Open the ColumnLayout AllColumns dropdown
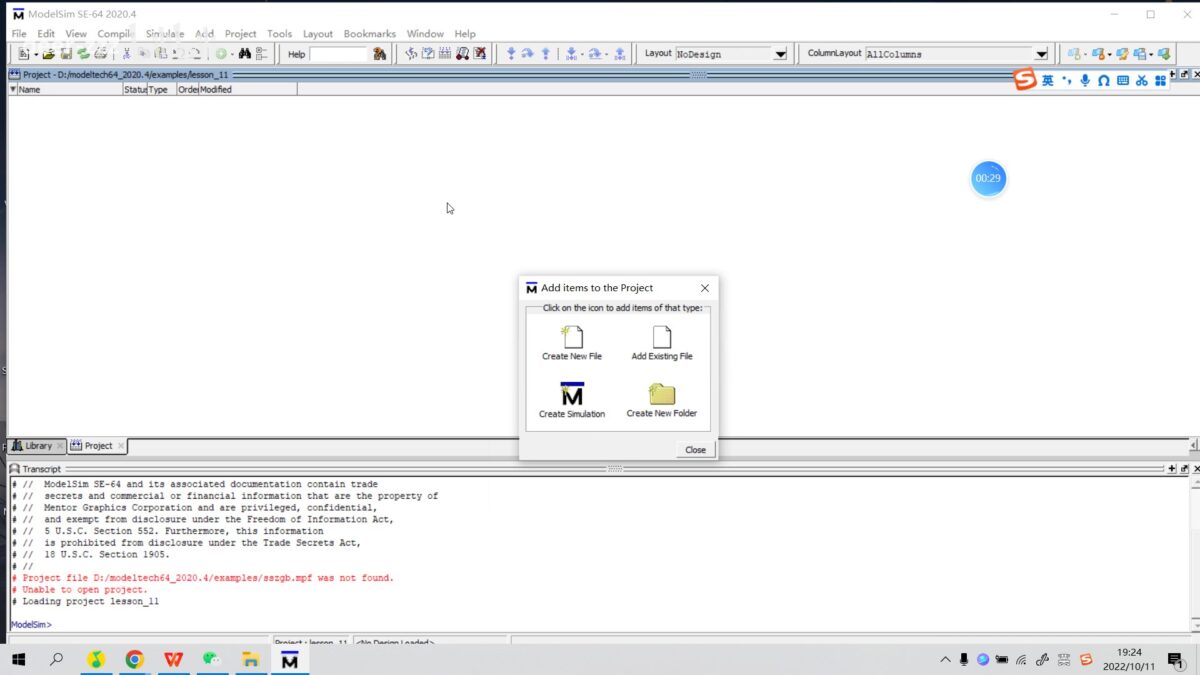Screen dimensions: 1200x675 (x=1041, y=54)
